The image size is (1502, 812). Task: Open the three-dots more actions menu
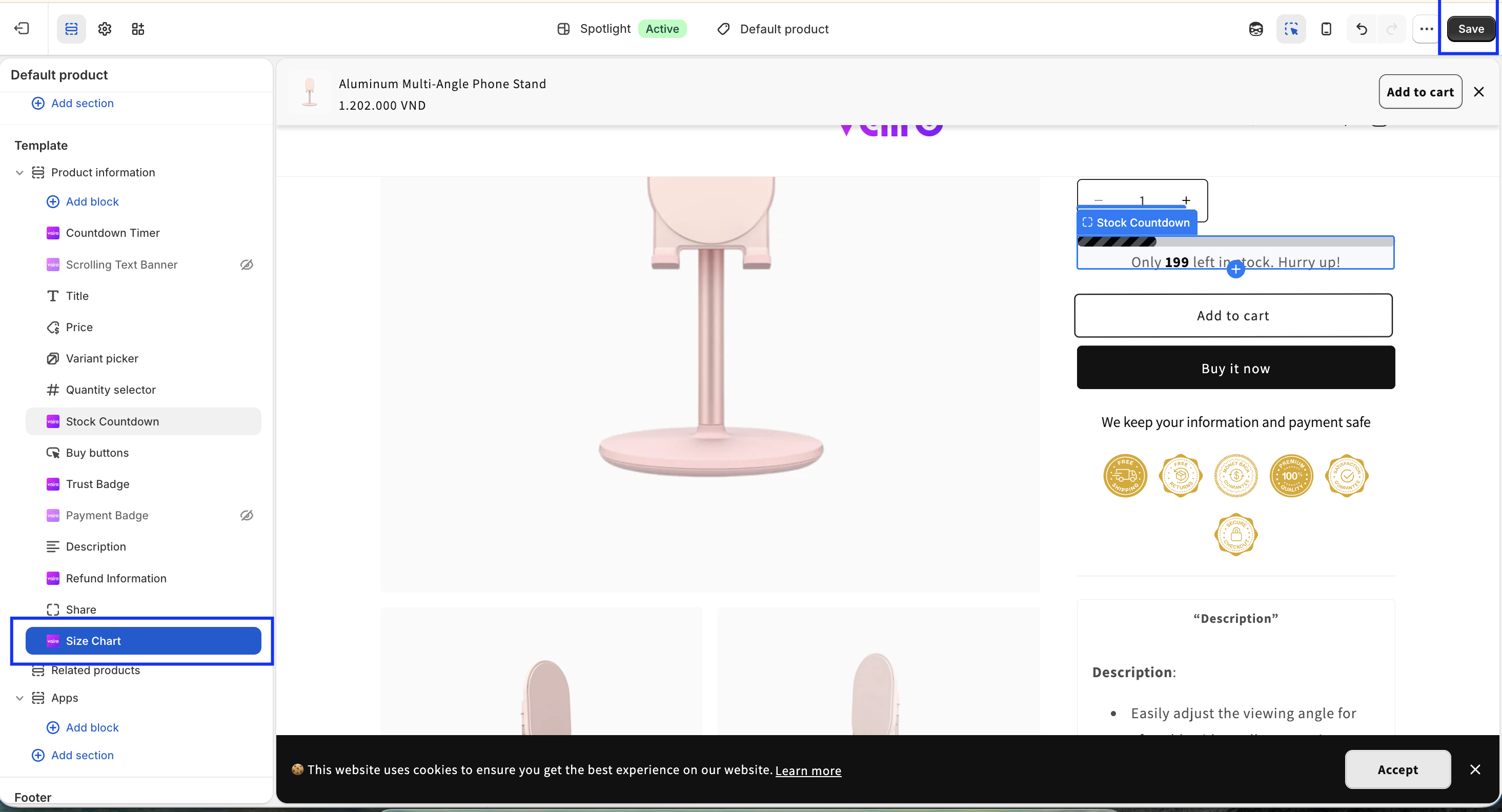pyautogui.click(x=1426, y=29)
